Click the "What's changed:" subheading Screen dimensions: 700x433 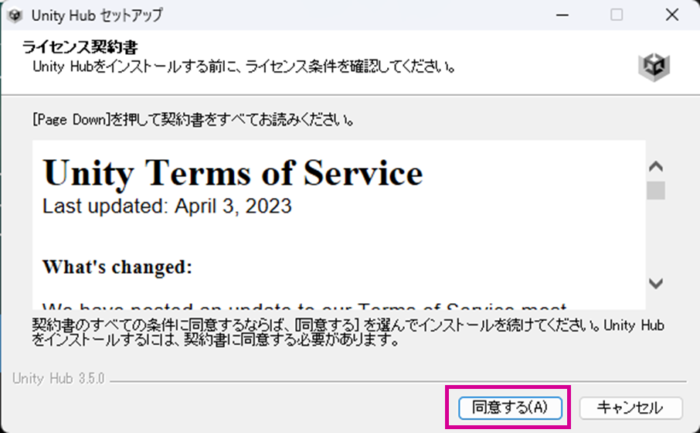click(x=116, y=267)
